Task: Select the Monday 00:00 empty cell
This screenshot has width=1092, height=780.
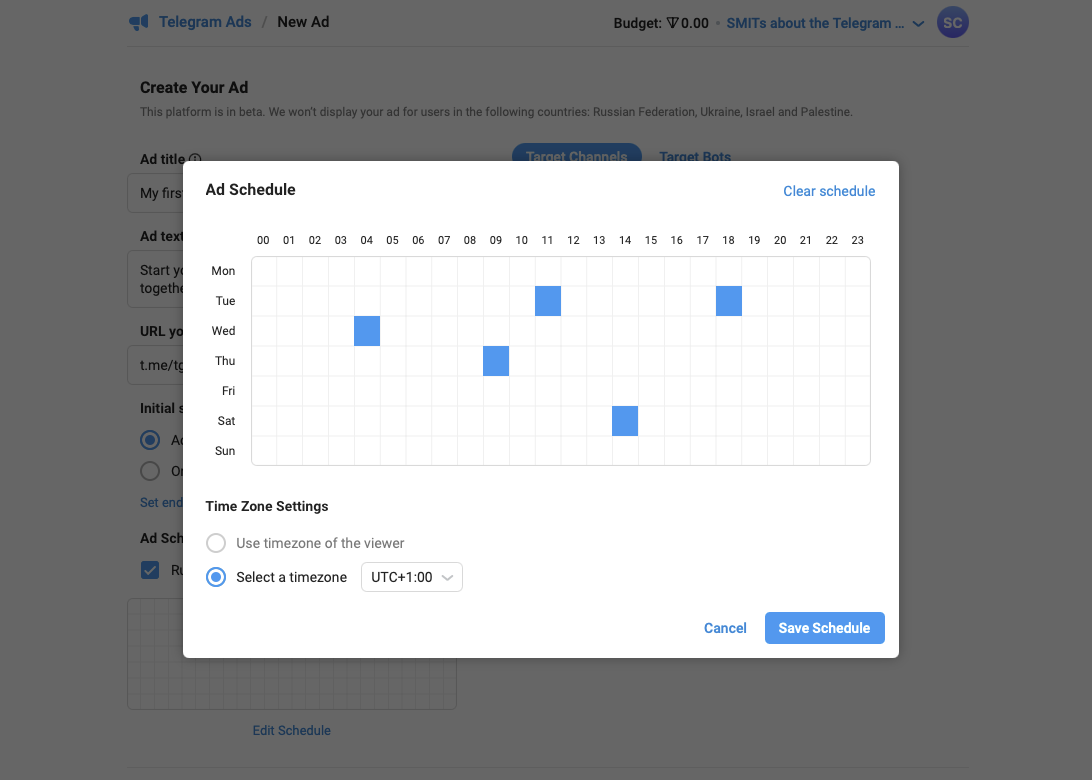Action: coord(264,271)
